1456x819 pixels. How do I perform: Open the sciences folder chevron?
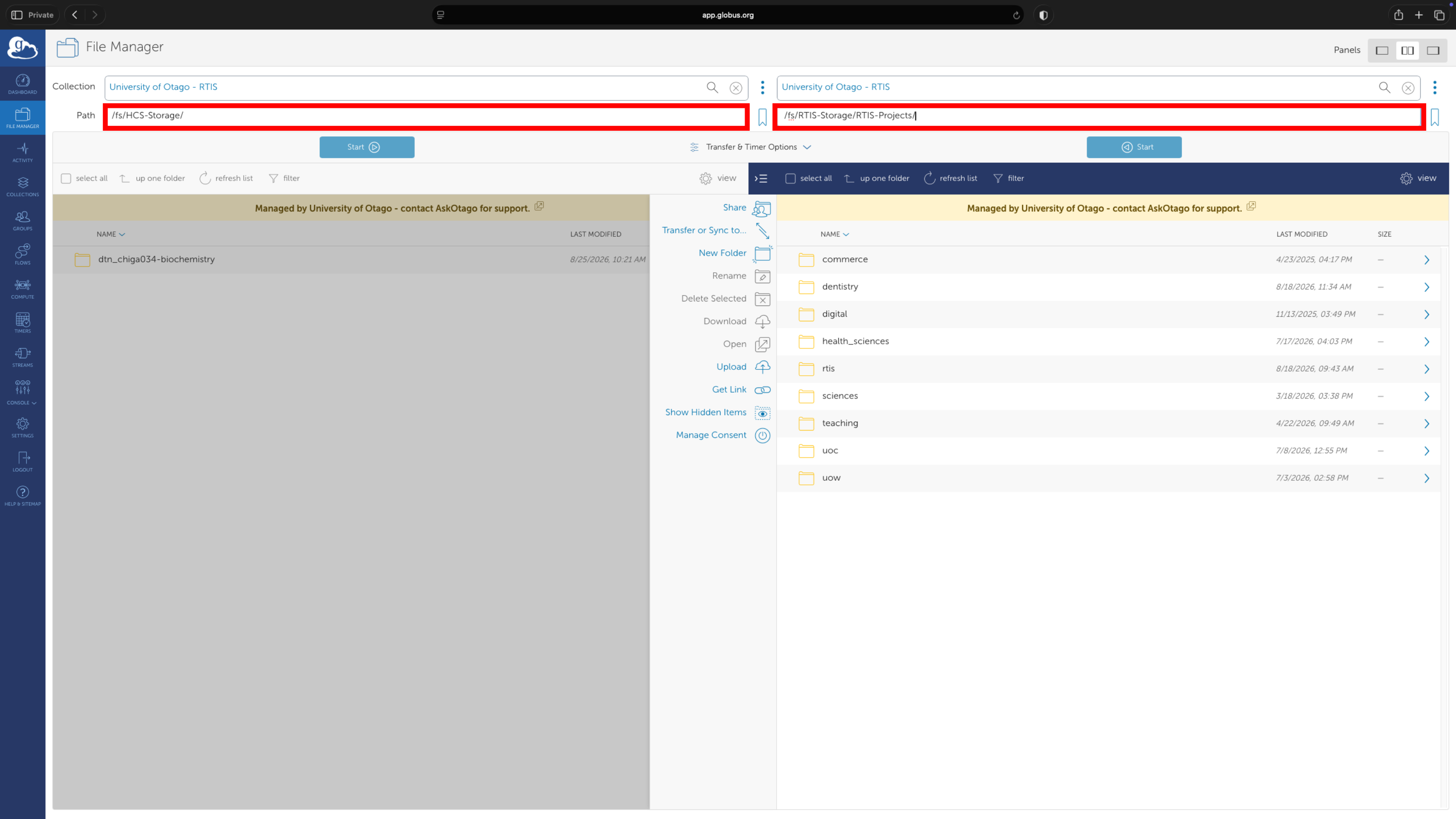click(x=1427, y=396)
